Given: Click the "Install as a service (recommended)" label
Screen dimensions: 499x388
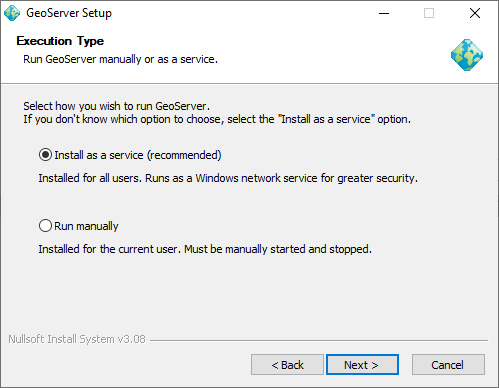Looking at the screenshot, I should pos(138,155).
